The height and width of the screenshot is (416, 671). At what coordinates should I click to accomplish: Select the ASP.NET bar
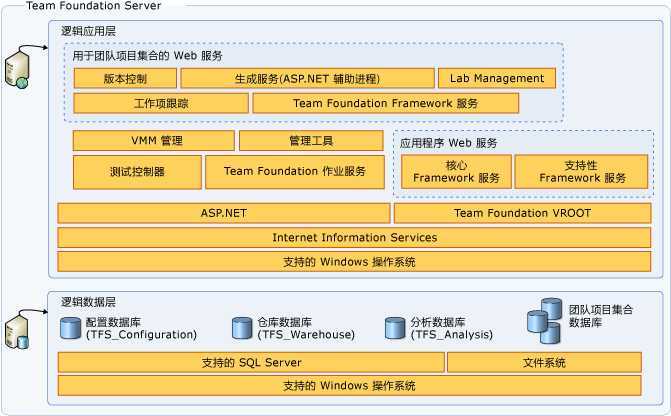pos(224,213)
